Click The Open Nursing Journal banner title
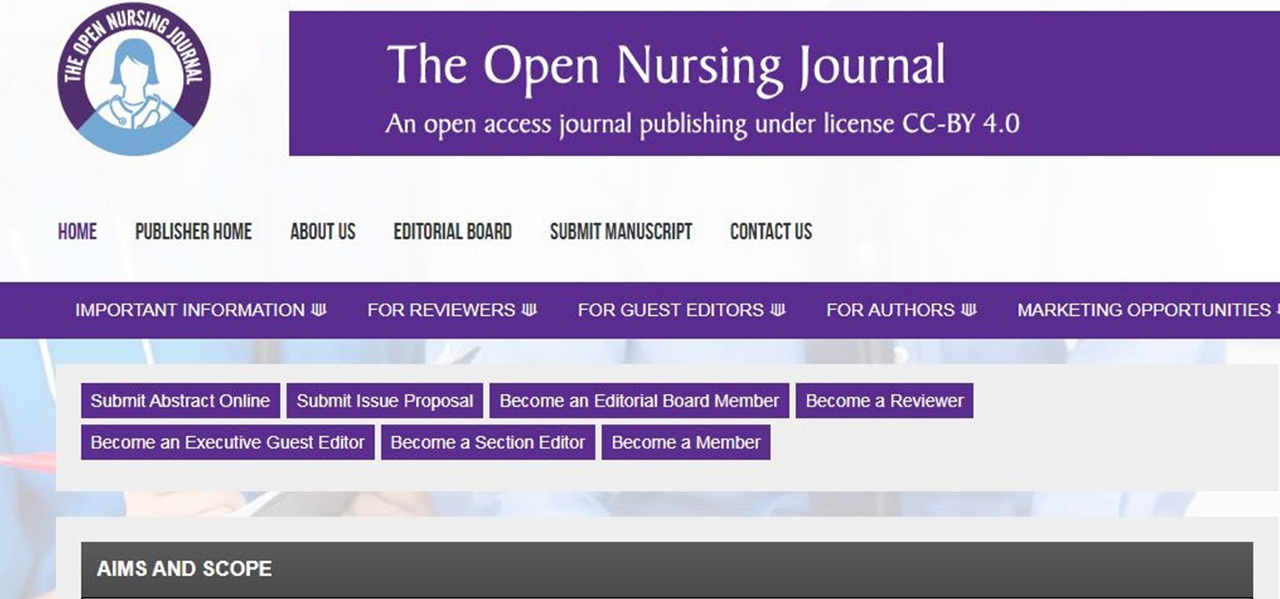The width and height of the screenshot is (1280, 599). [666, 65]
